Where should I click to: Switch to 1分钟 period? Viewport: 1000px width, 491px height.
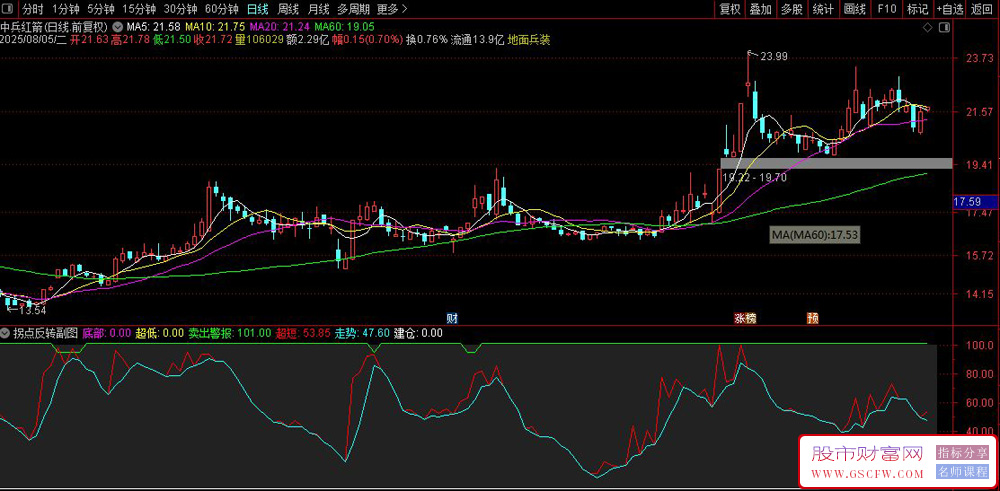pos(66,9)
